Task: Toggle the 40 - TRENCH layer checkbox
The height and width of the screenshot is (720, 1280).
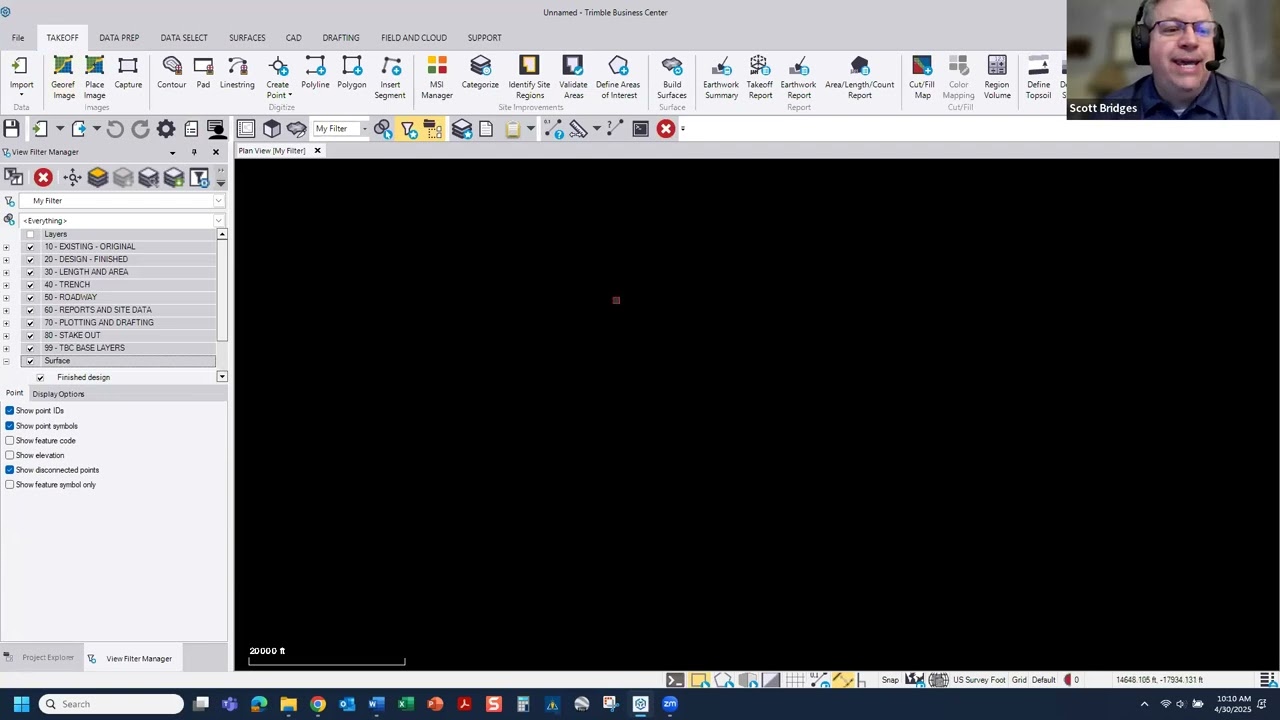Action: pyautogui.click(x=30, y=285)
